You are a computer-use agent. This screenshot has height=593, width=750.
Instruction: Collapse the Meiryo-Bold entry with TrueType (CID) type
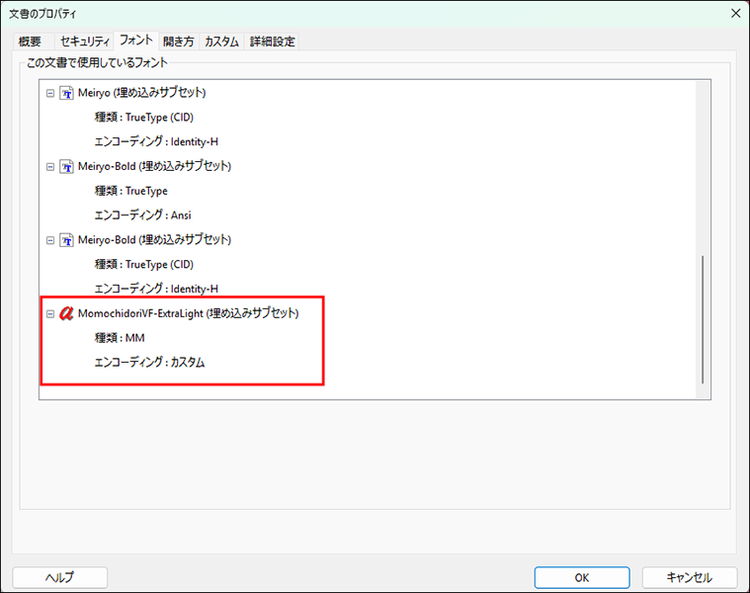pyautogui.click(x=50, y=240)
